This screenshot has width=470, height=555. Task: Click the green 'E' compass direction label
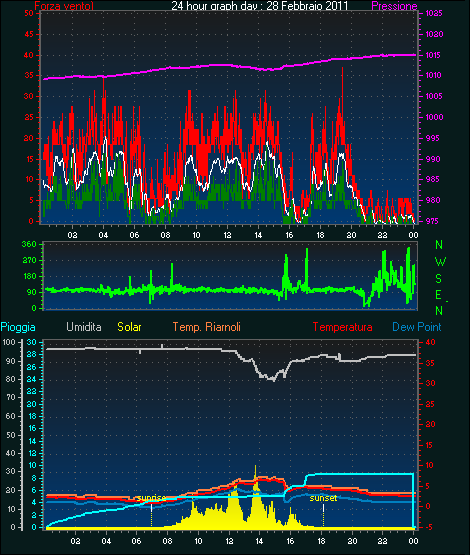[438, 295]
